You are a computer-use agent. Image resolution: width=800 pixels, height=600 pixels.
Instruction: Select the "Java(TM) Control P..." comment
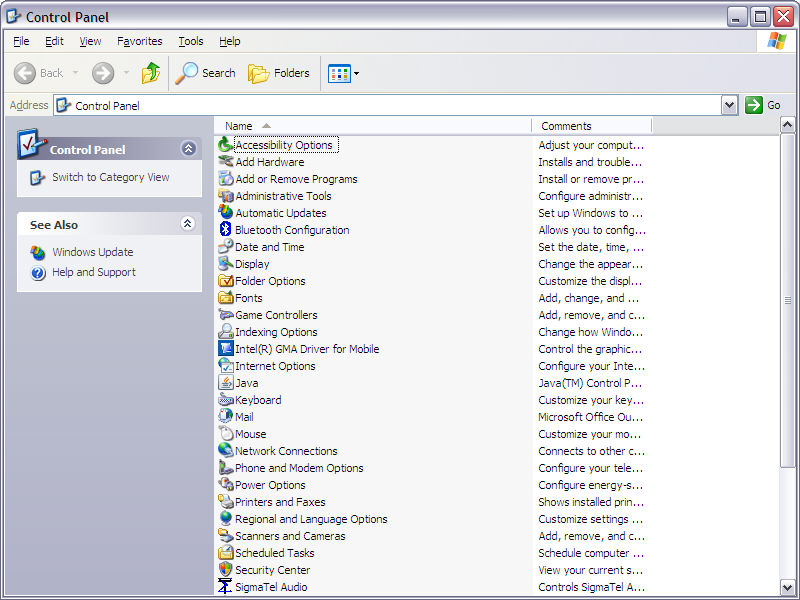(x=590, y=383)
